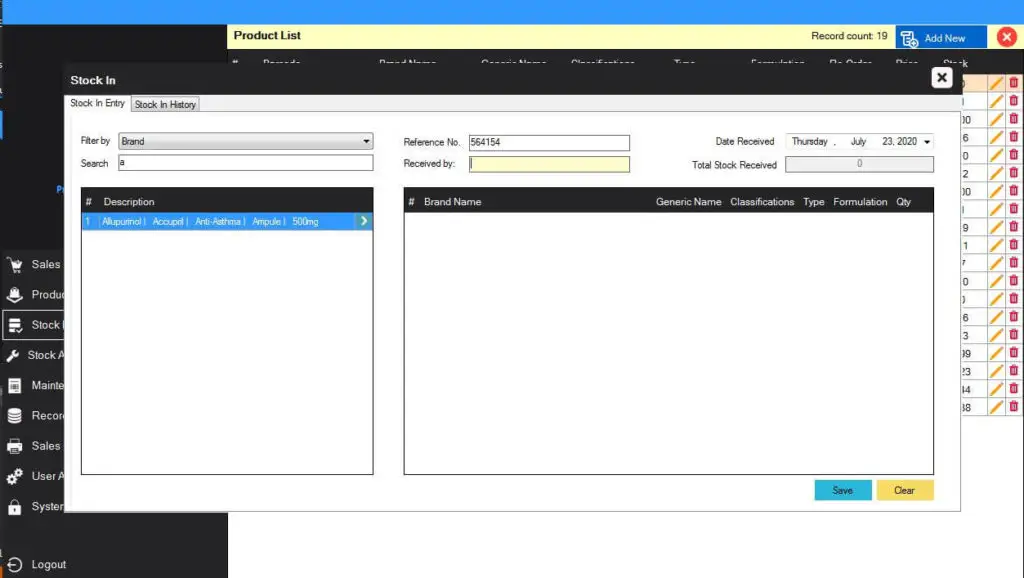Click the arrow on the Allupurinol row
This screenshot has width=1024, height=578.
364,221
